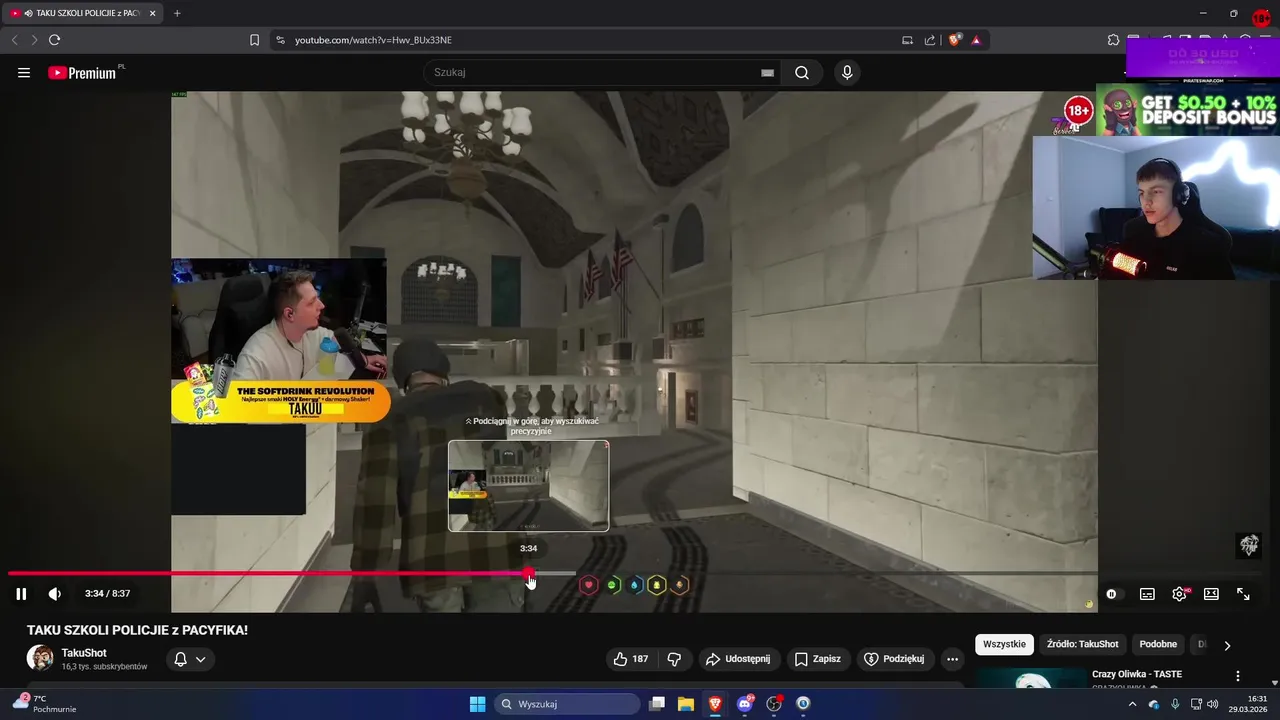Like the video (187)
The image size is (1280, 720).
click(x=630, y=659)
